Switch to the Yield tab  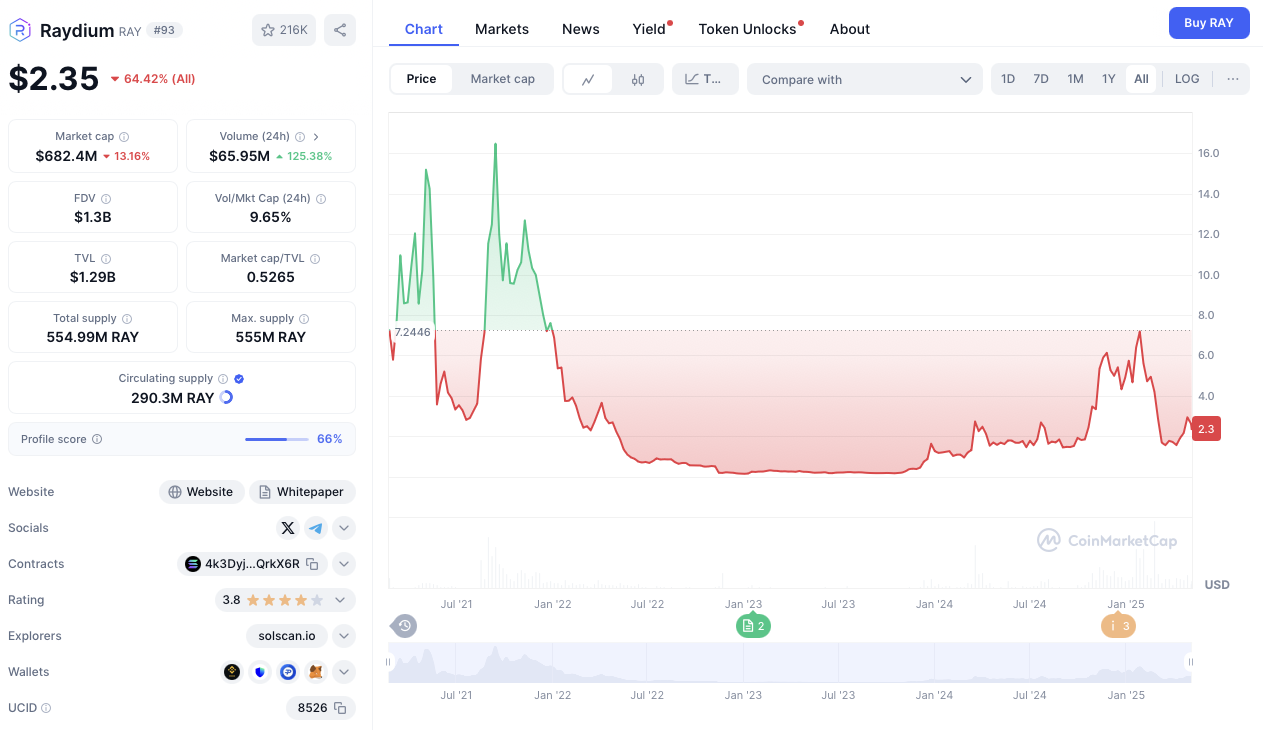tap(649, 29)
